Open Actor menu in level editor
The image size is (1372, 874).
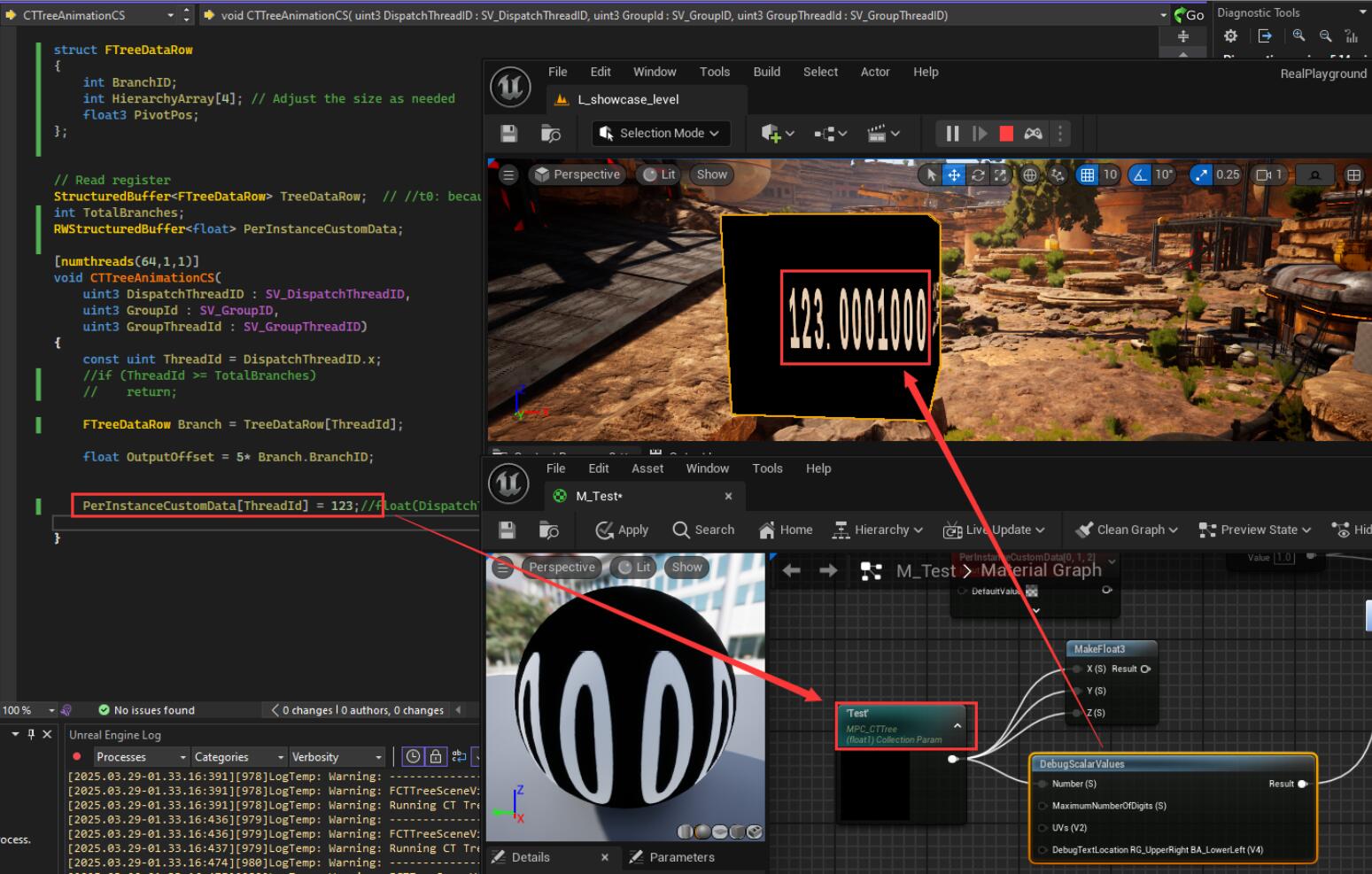[875, 72]
